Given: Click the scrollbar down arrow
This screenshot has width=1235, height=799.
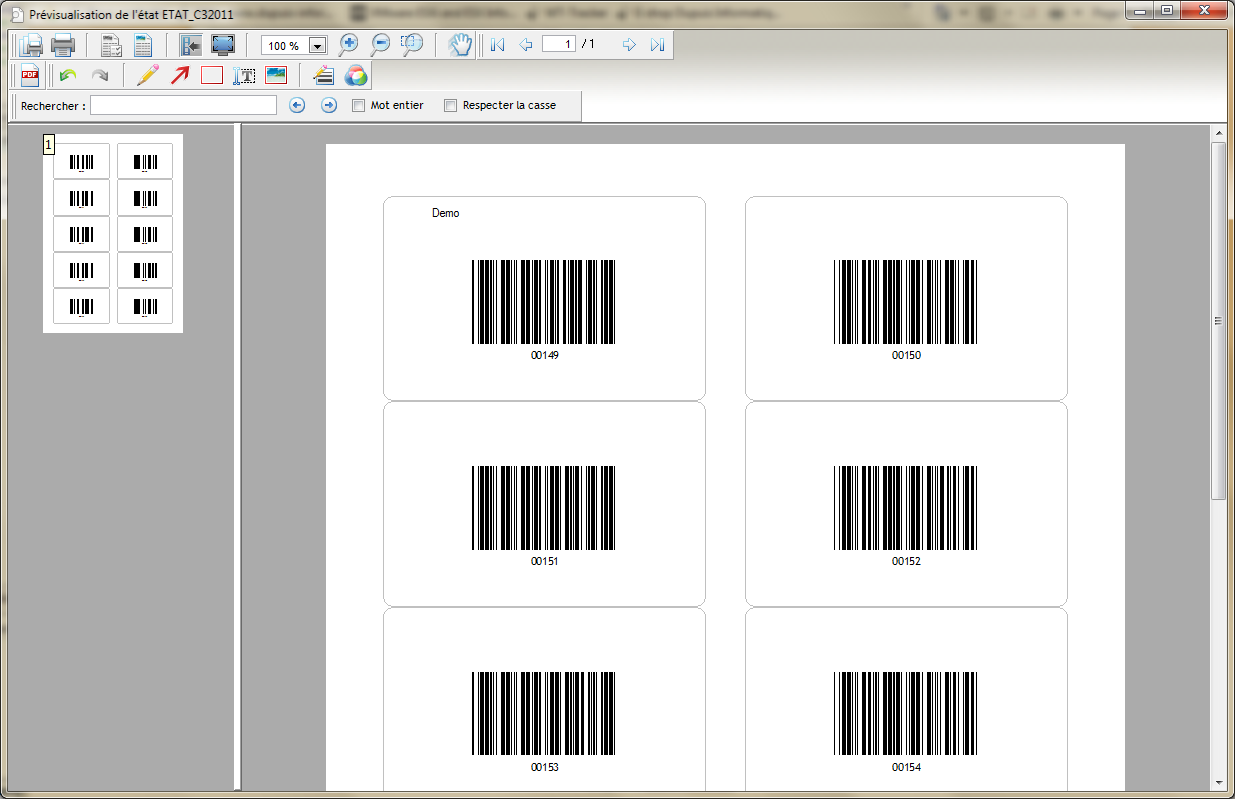Looking at the screenshot, I should (1218, 782).
